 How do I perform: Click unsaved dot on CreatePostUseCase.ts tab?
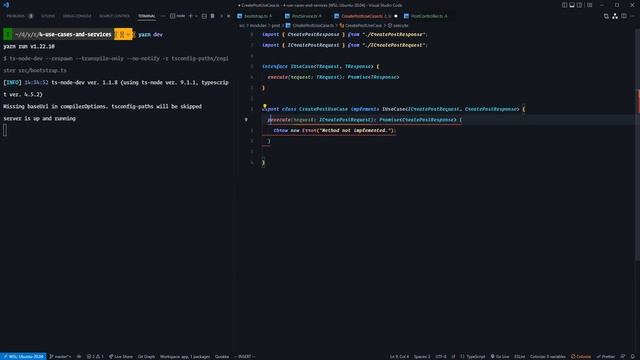tap(396, 16)
